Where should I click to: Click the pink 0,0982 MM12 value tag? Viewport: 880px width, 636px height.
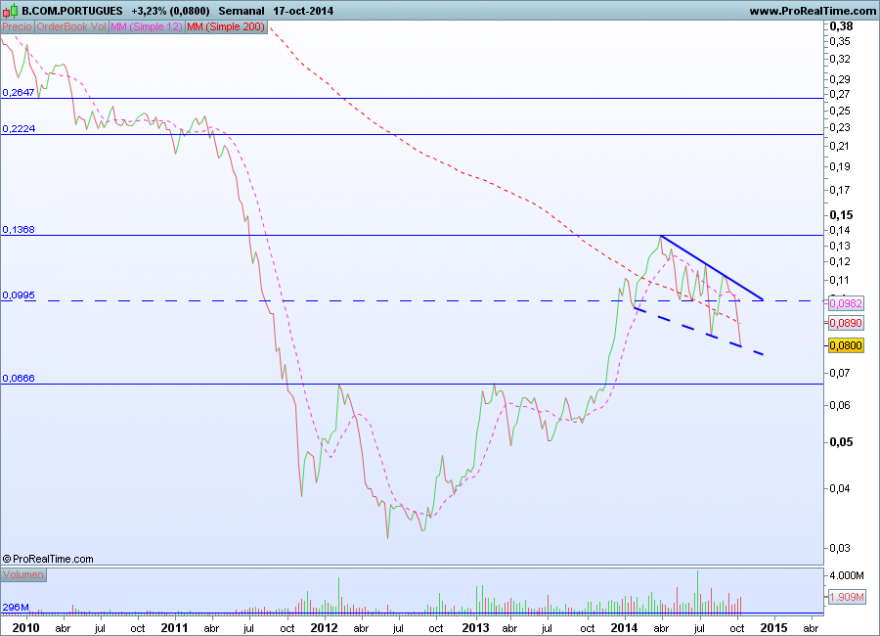tap(846, 303)
